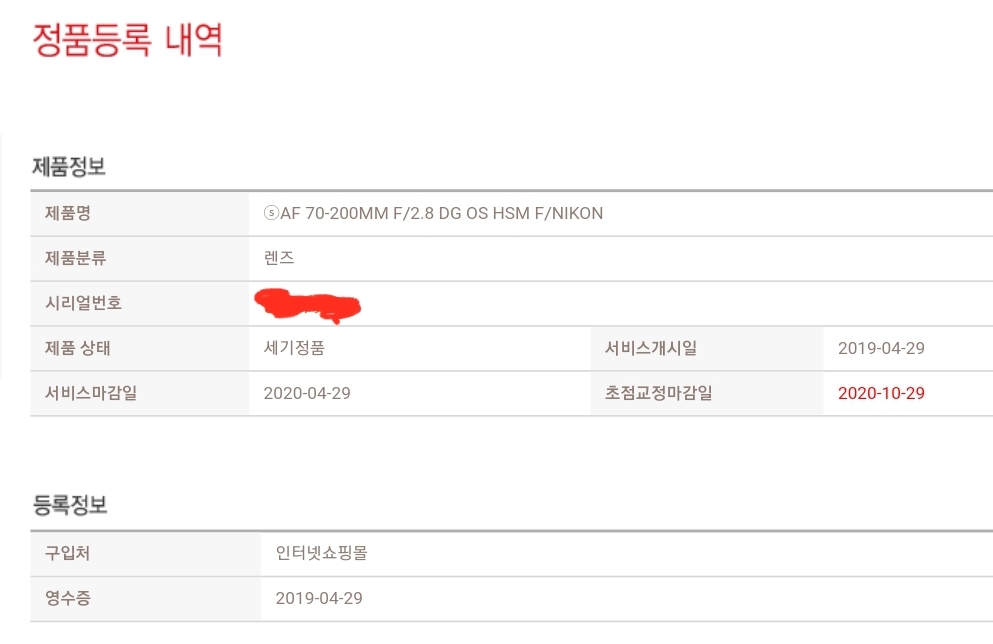Select the 제품정보 section heading
This screenshot has width=993, height=644.
(x=69, y=167)
